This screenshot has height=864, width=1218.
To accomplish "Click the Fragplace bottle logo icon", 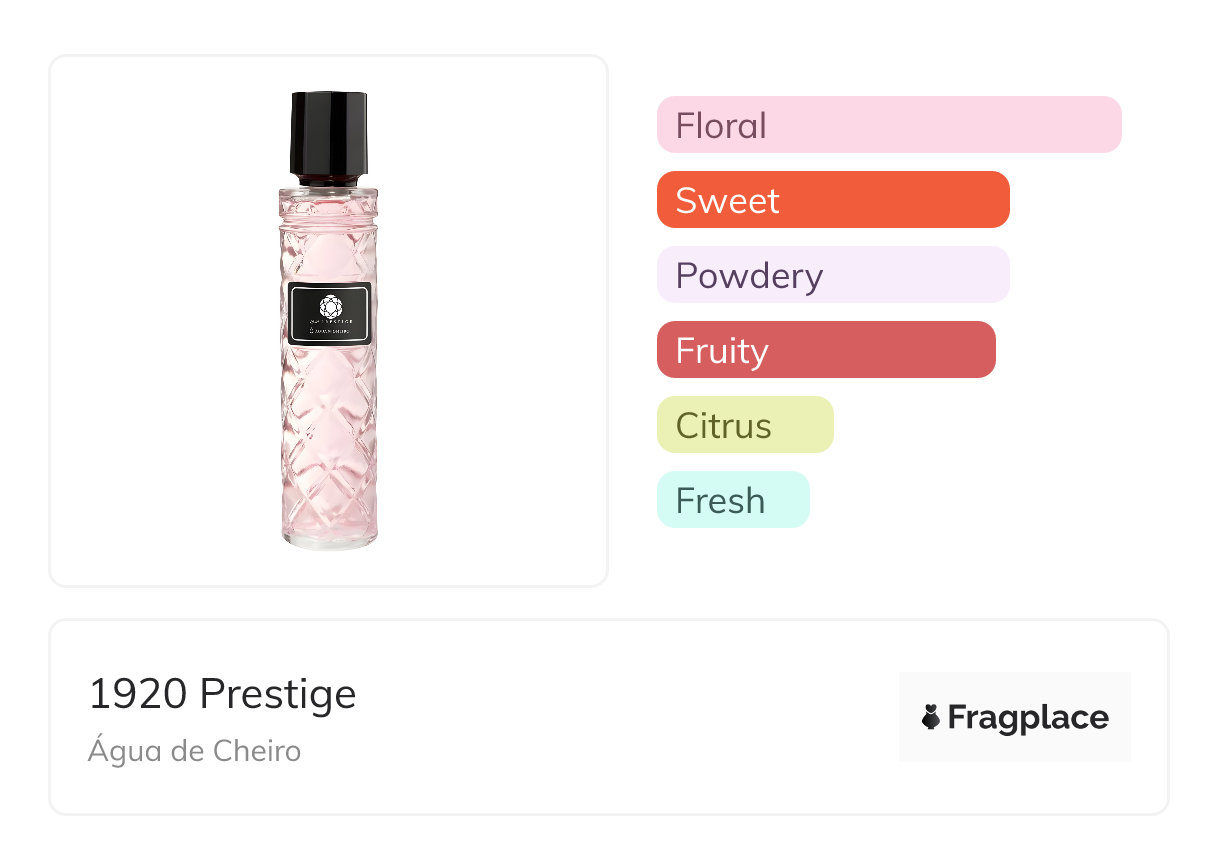I will 931,717.
